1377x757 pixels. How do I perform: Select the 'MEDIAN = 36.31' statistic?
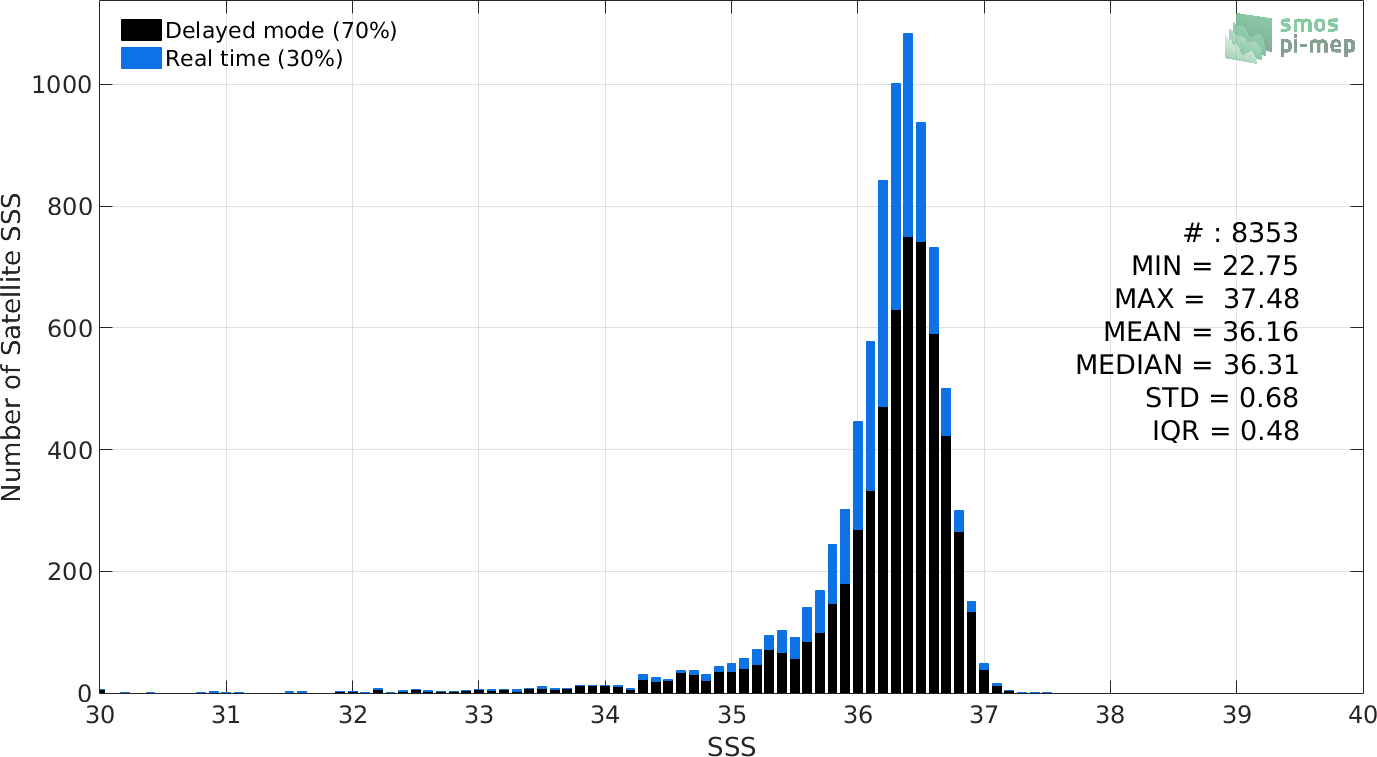tap(1187, 365)
